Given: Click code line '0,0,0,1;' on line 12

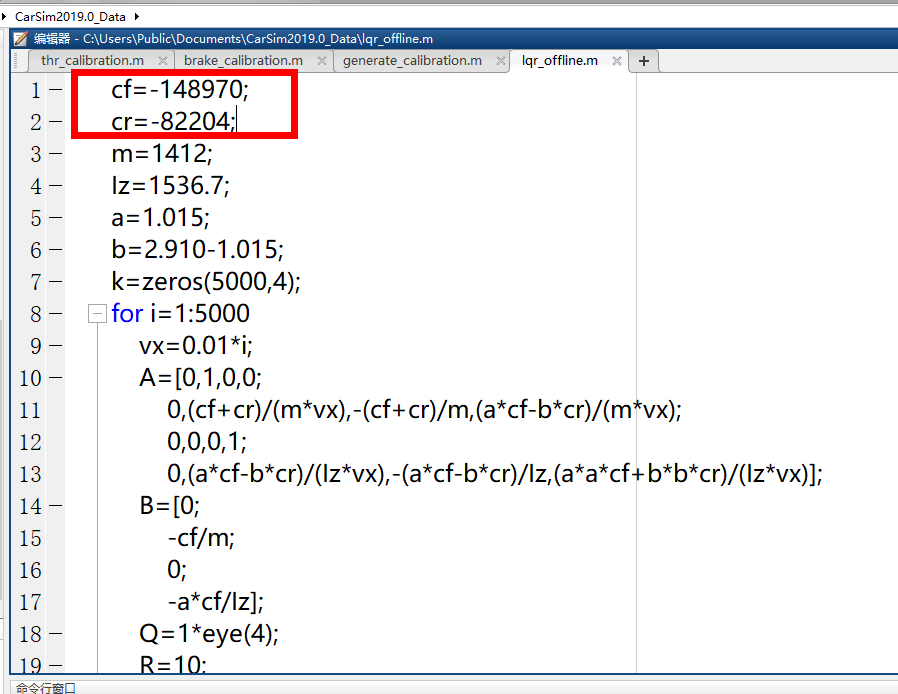Looking at the screenshot, I should coord(207,442).
